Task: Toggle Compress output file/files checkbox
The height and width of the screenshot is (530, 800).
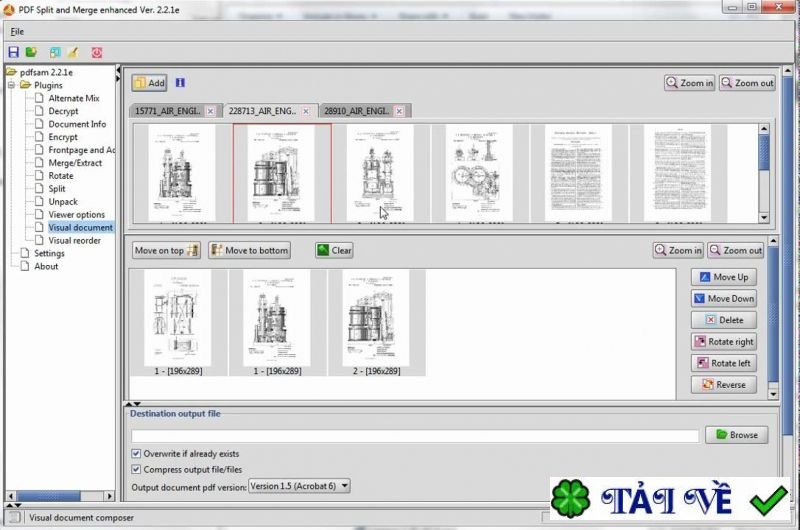Action: 136,469
